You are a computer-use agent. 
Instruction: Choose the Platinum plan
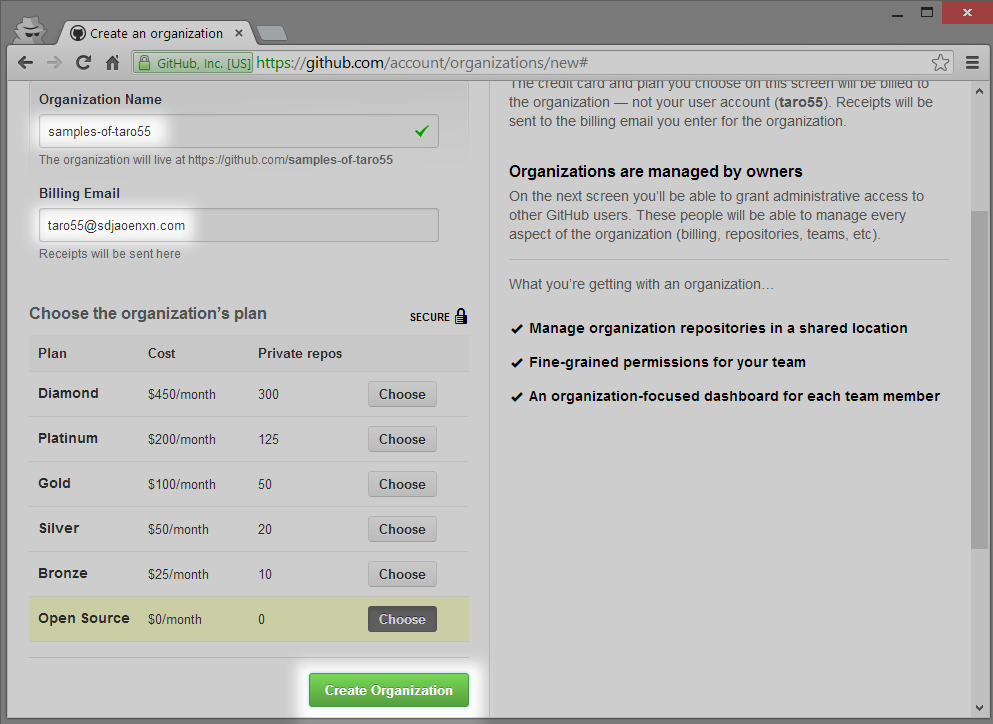pos(402,439)
